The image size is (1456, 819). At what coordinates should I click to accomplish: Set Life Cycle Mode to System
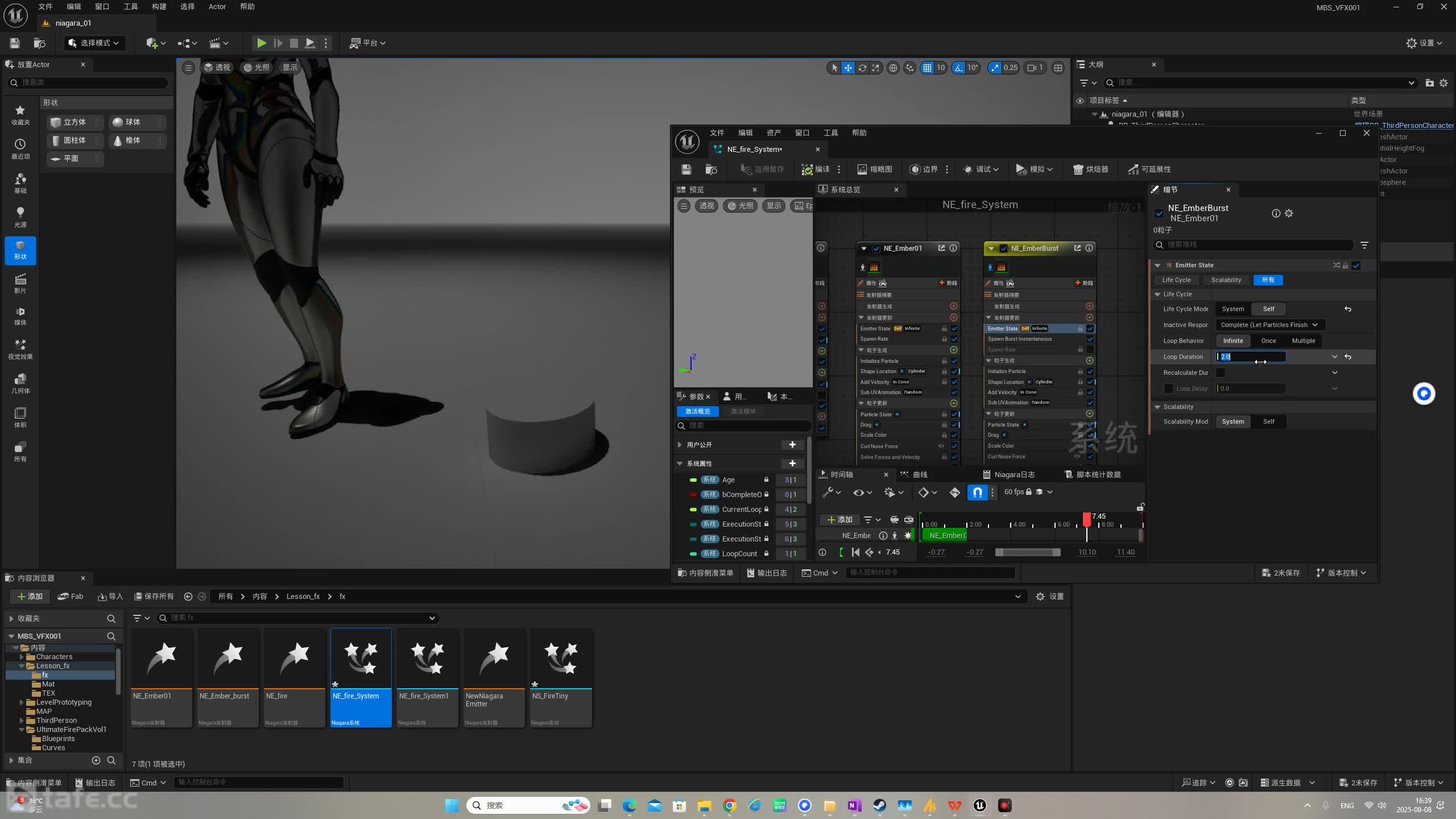(1233, 309)
